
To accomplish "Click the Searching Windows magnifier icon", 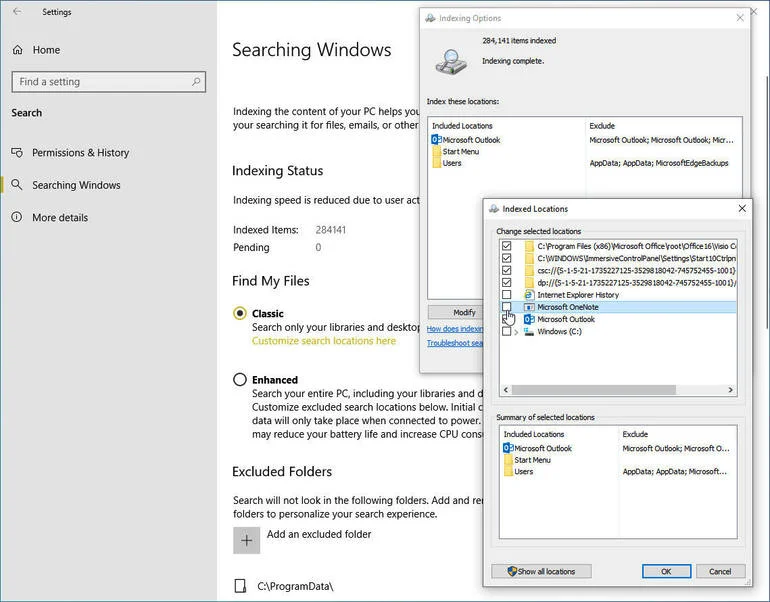I will point(17,185).
